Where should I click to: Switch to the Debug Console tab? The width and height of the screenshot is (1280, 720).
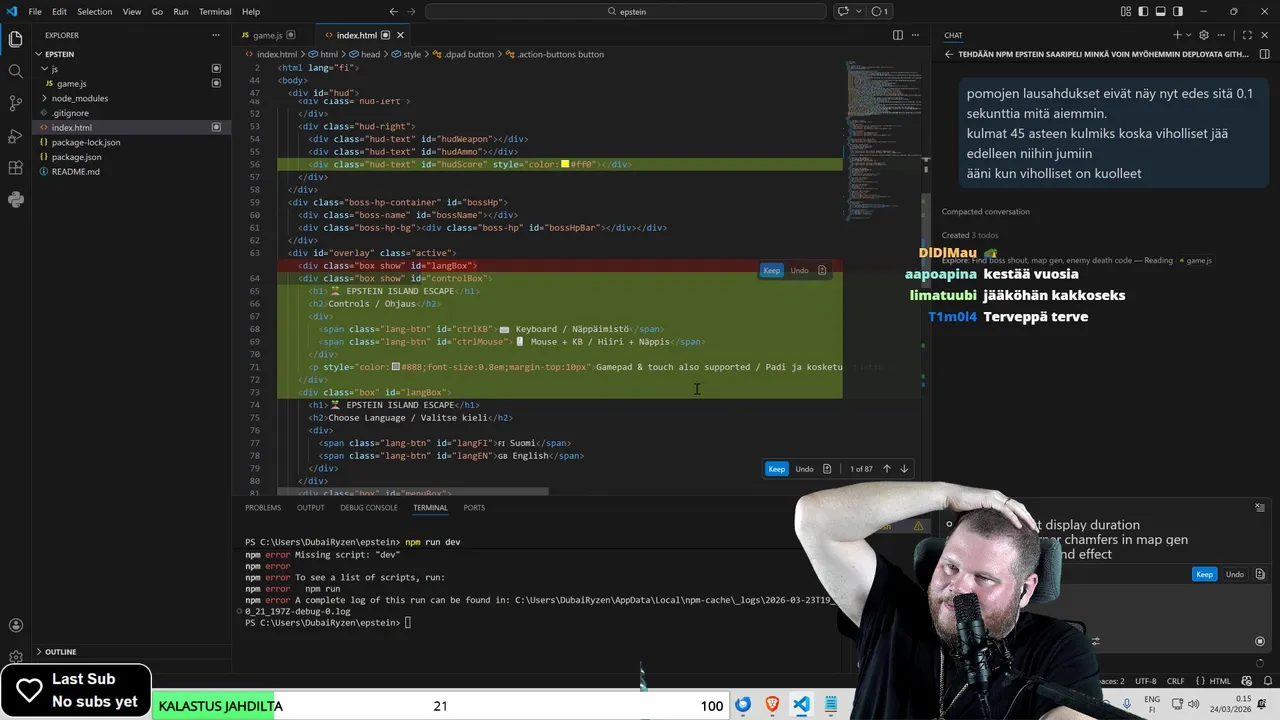click(368, 508)
